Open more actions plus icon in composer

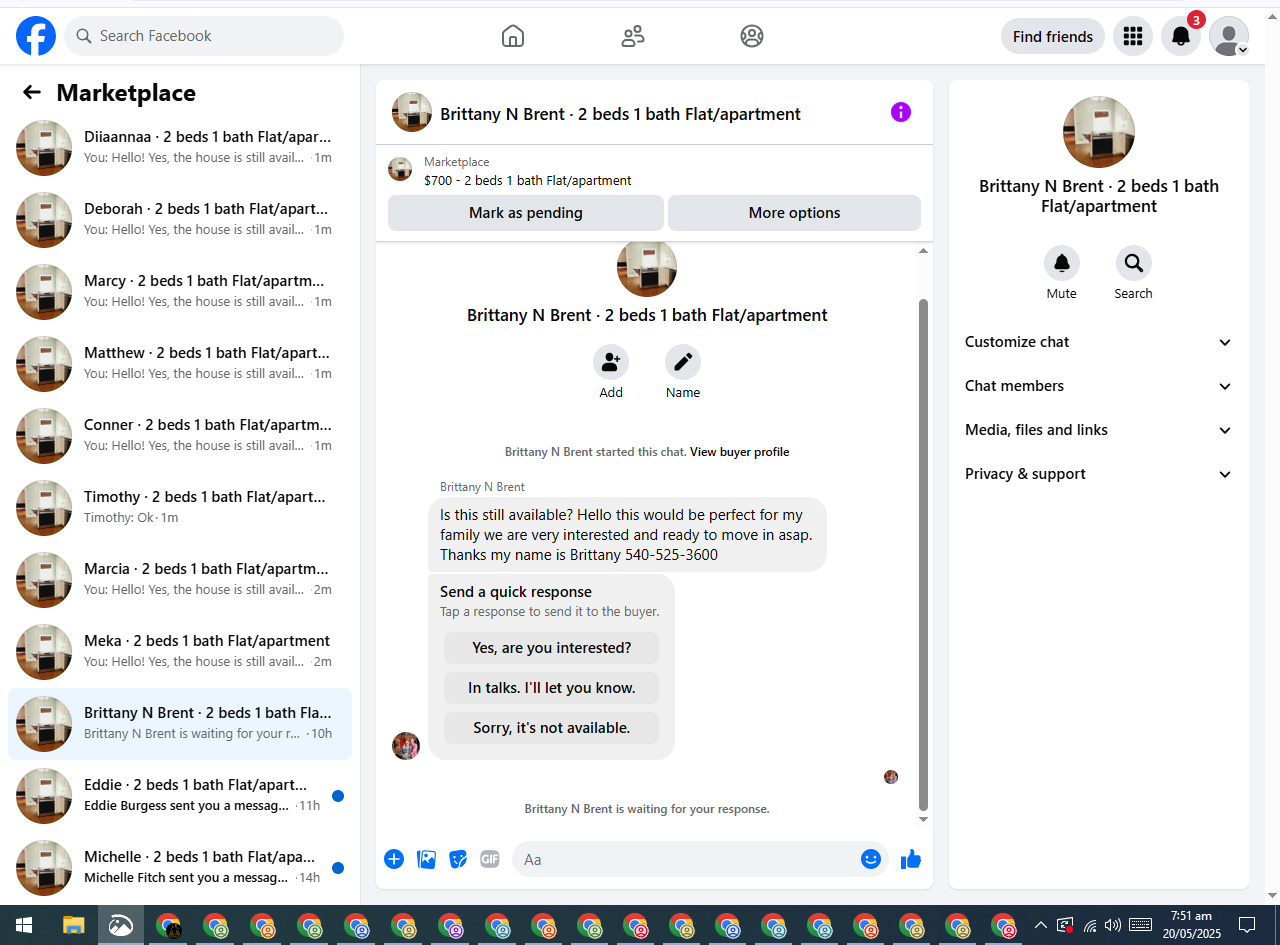[394, 859]
